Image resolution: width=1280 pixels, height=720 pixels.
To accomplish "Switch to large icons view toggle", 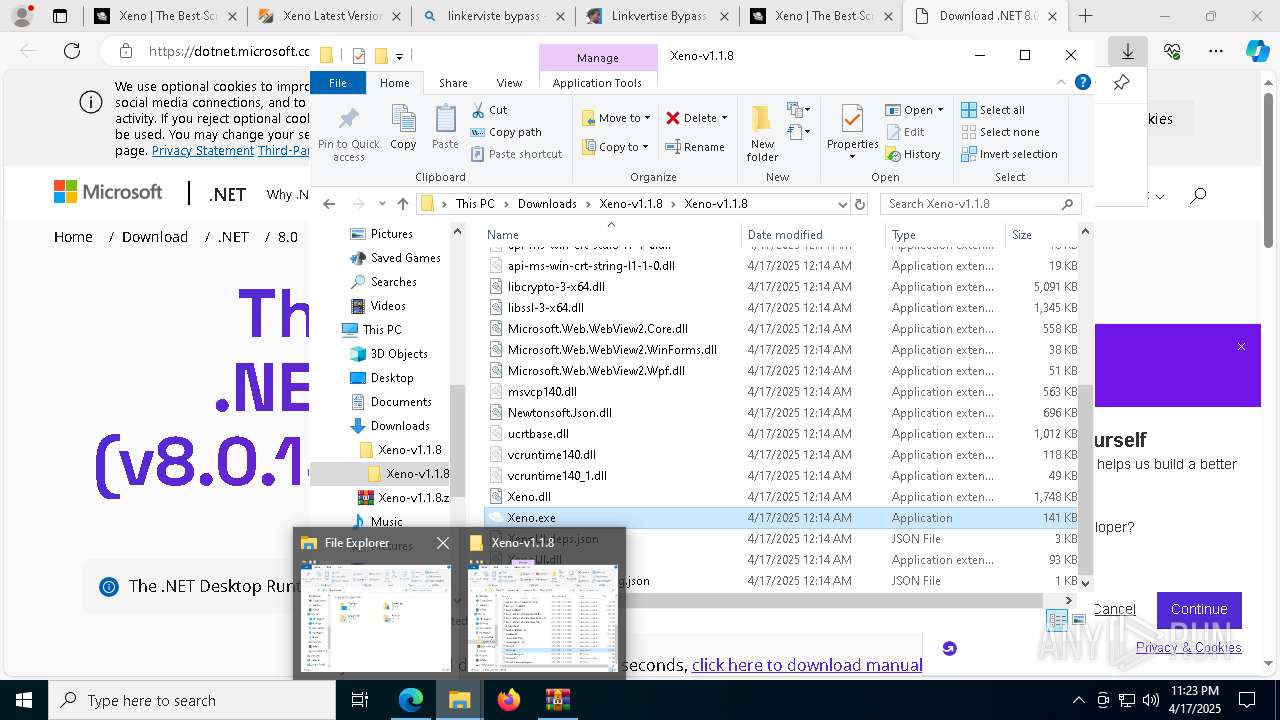I will [x=1079, y=621].
